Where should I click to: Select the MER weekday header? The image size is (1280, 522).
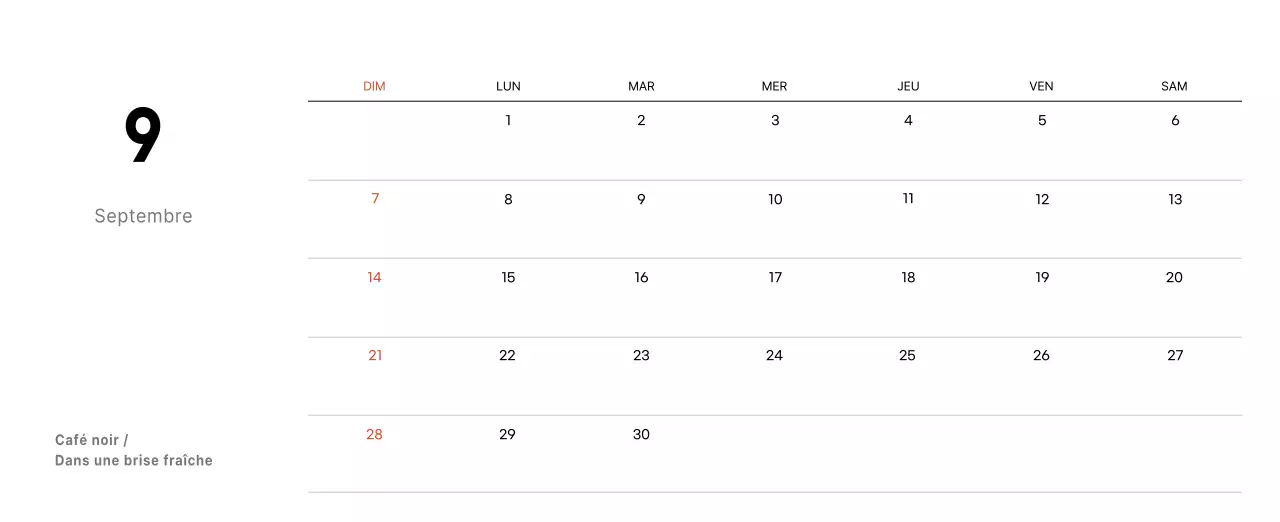tap(774, 87)
